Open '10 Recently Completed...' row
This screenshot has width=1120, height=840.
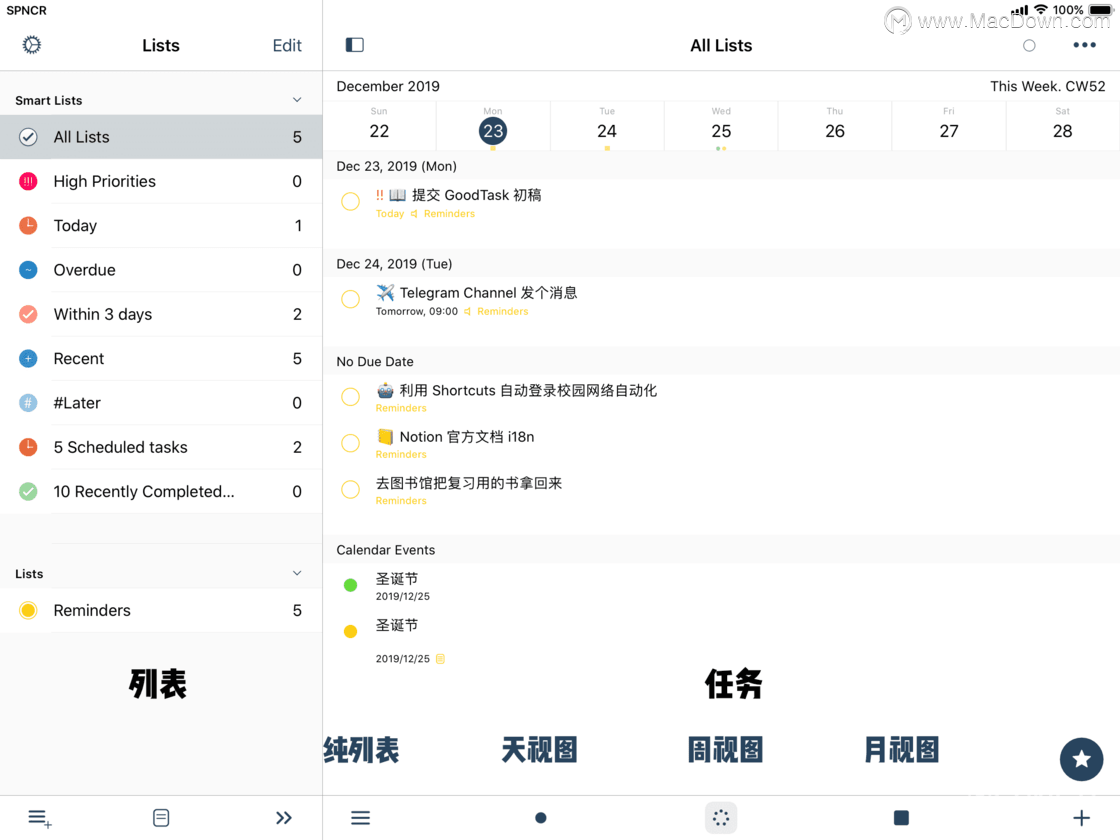tap(161, 491)
